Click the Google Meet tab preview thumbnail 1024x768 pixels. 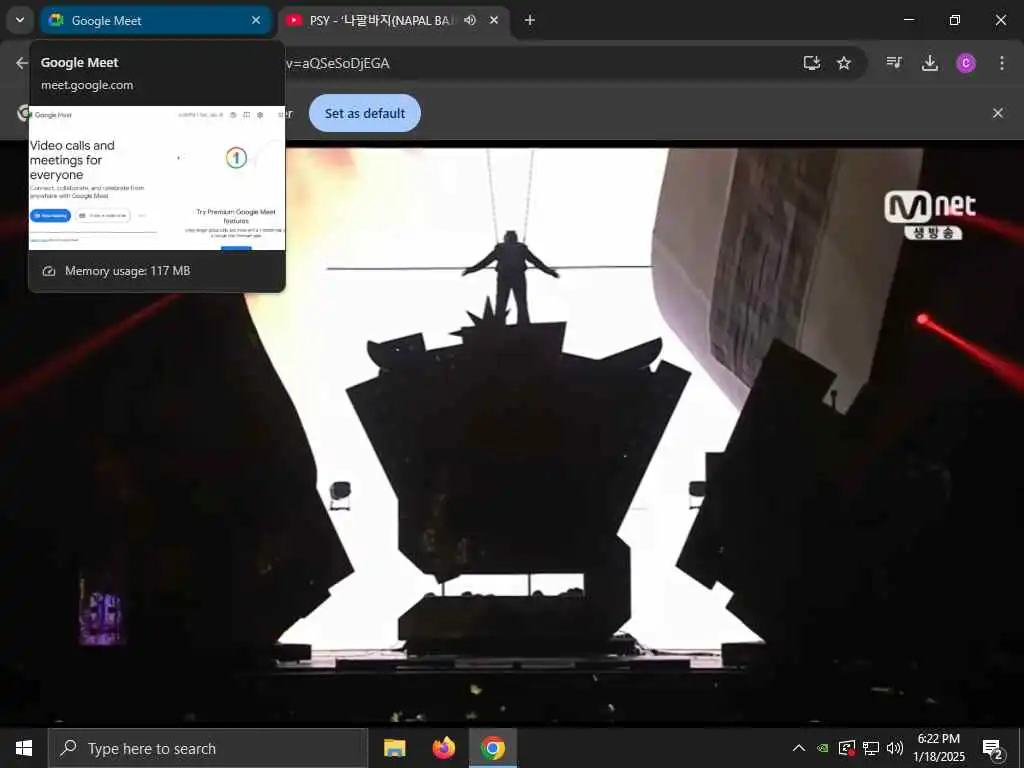[157, 178]
